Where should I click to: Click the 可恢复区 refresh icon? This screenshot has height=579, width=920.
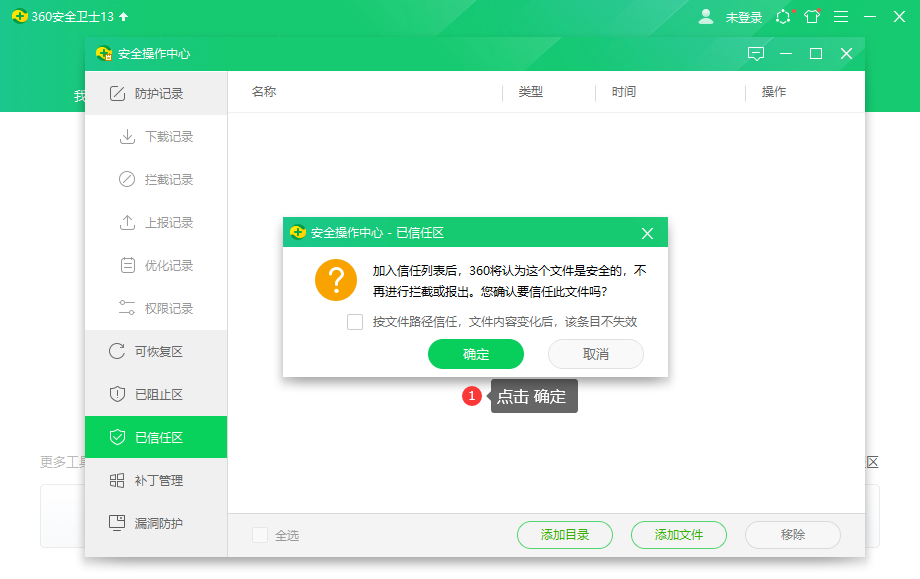(x=117, y=351)
